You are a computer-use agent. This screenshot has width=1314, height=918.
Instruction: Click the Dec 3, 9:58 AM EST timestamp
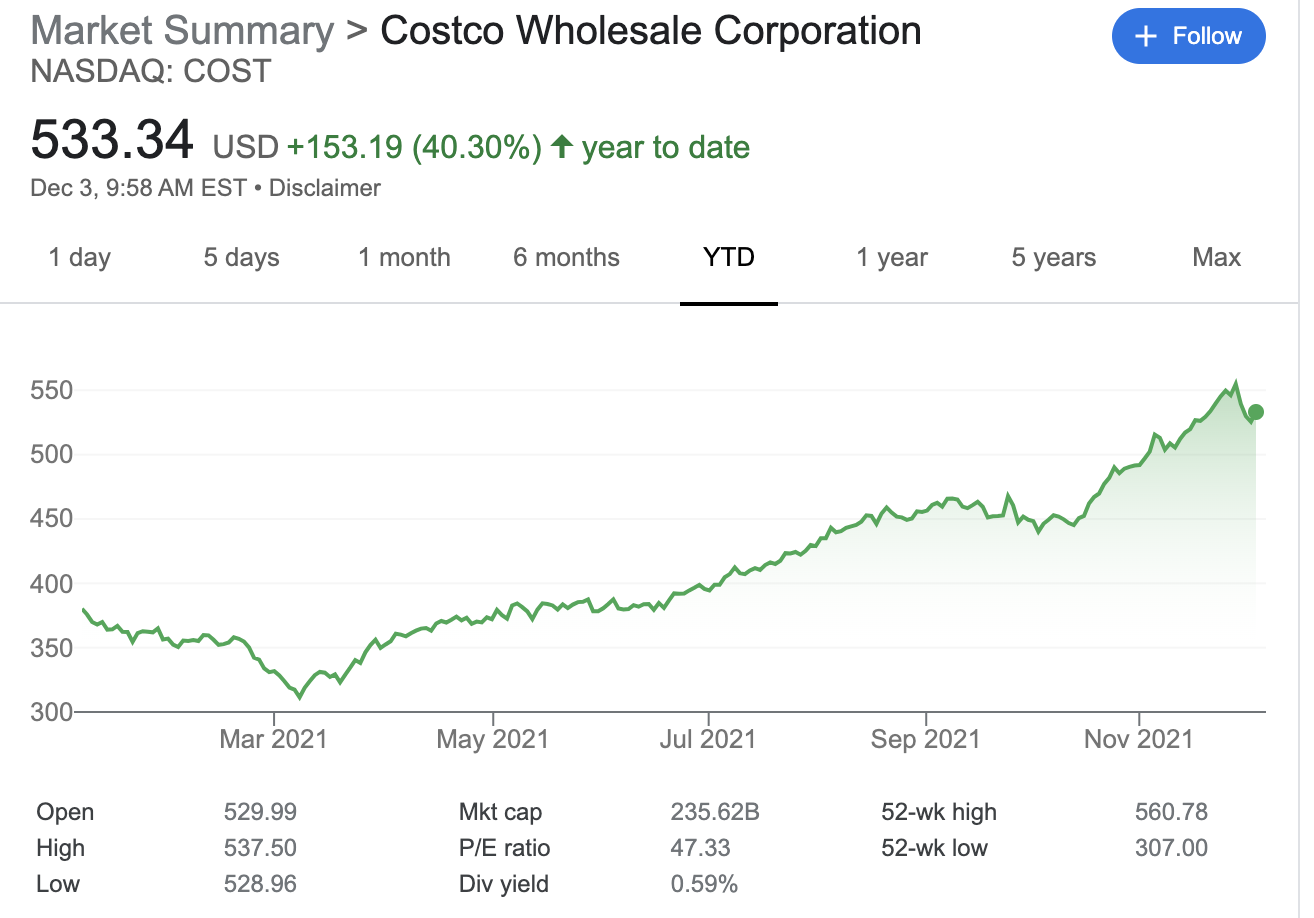pyautogui.click(x=139, y=188)
